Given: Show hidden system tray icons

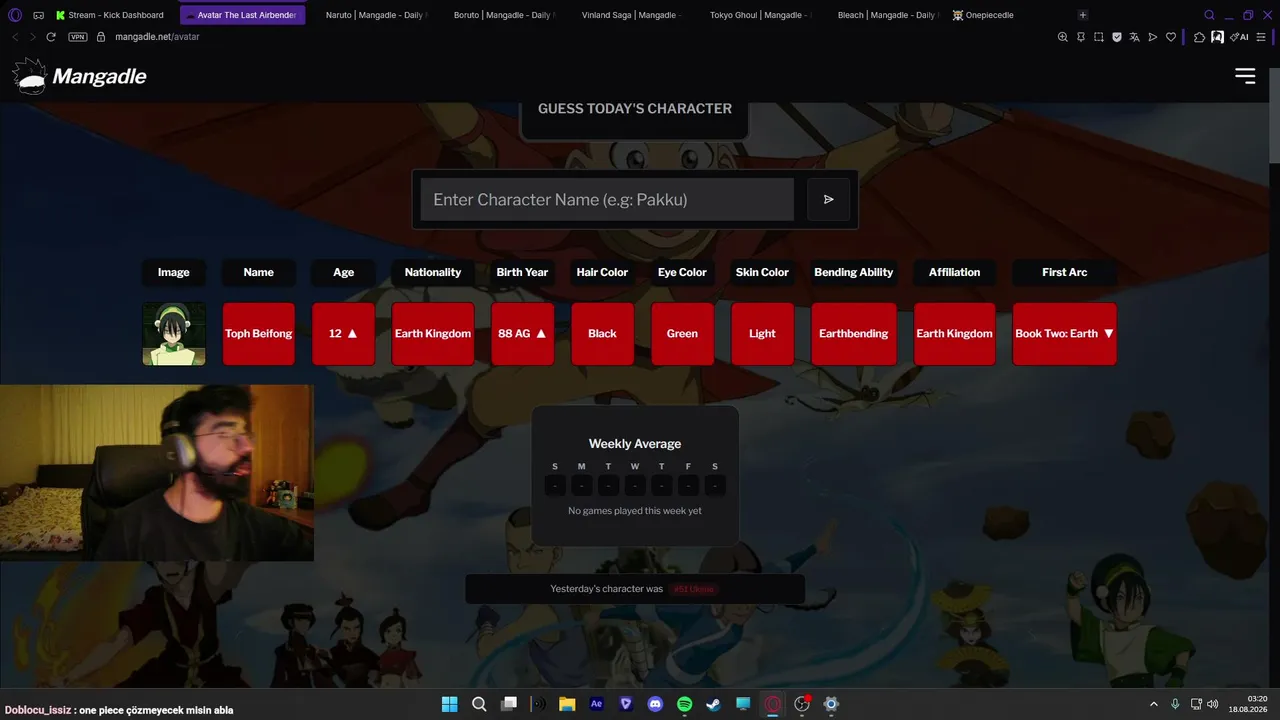Looking at the screenshot, I should pos(1154,704).
